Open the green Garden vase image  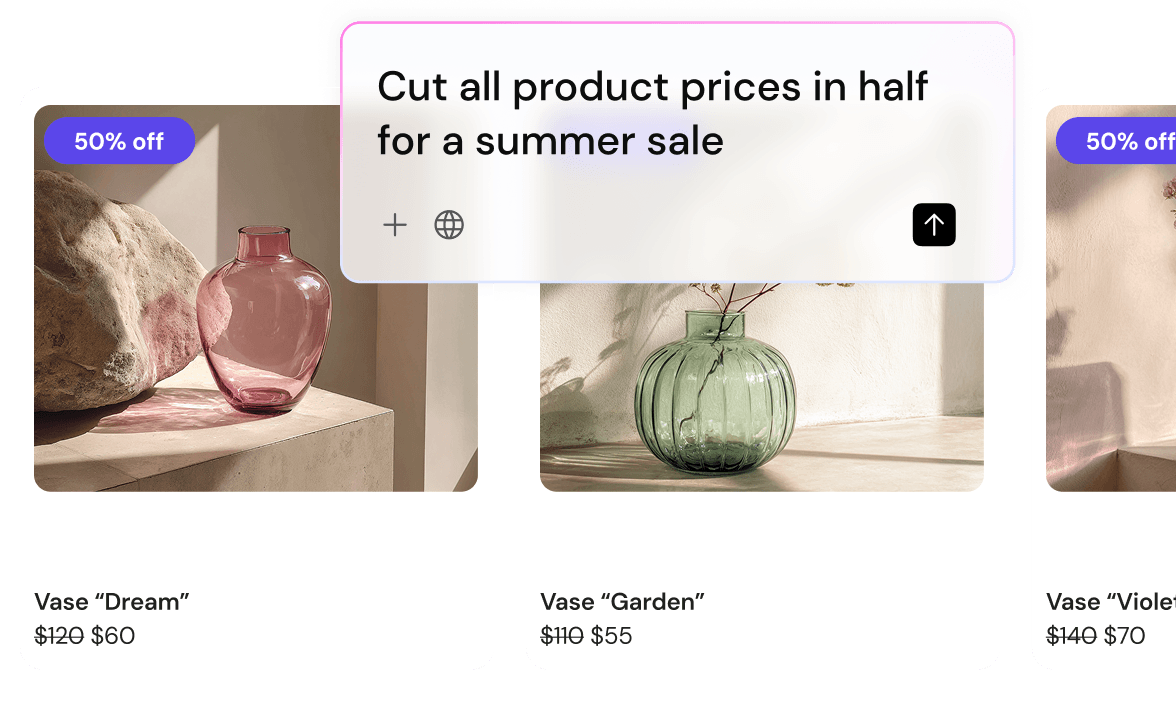point(761,387)
